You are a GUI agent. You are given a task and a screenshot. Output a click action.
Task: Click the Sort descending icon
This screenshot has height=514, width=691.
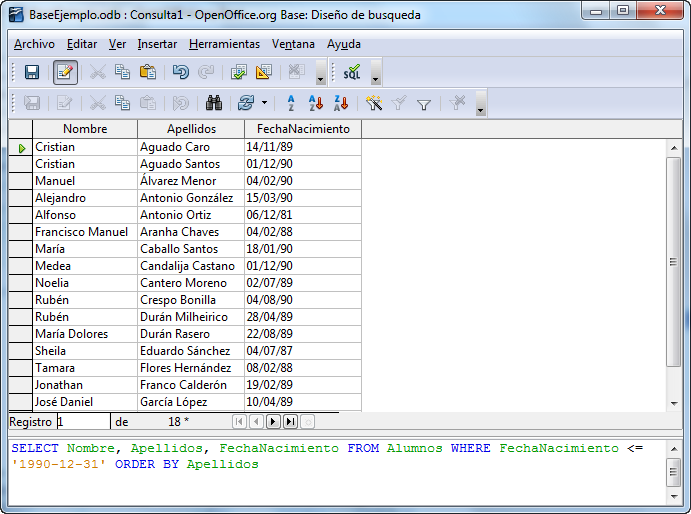(341, 103)
